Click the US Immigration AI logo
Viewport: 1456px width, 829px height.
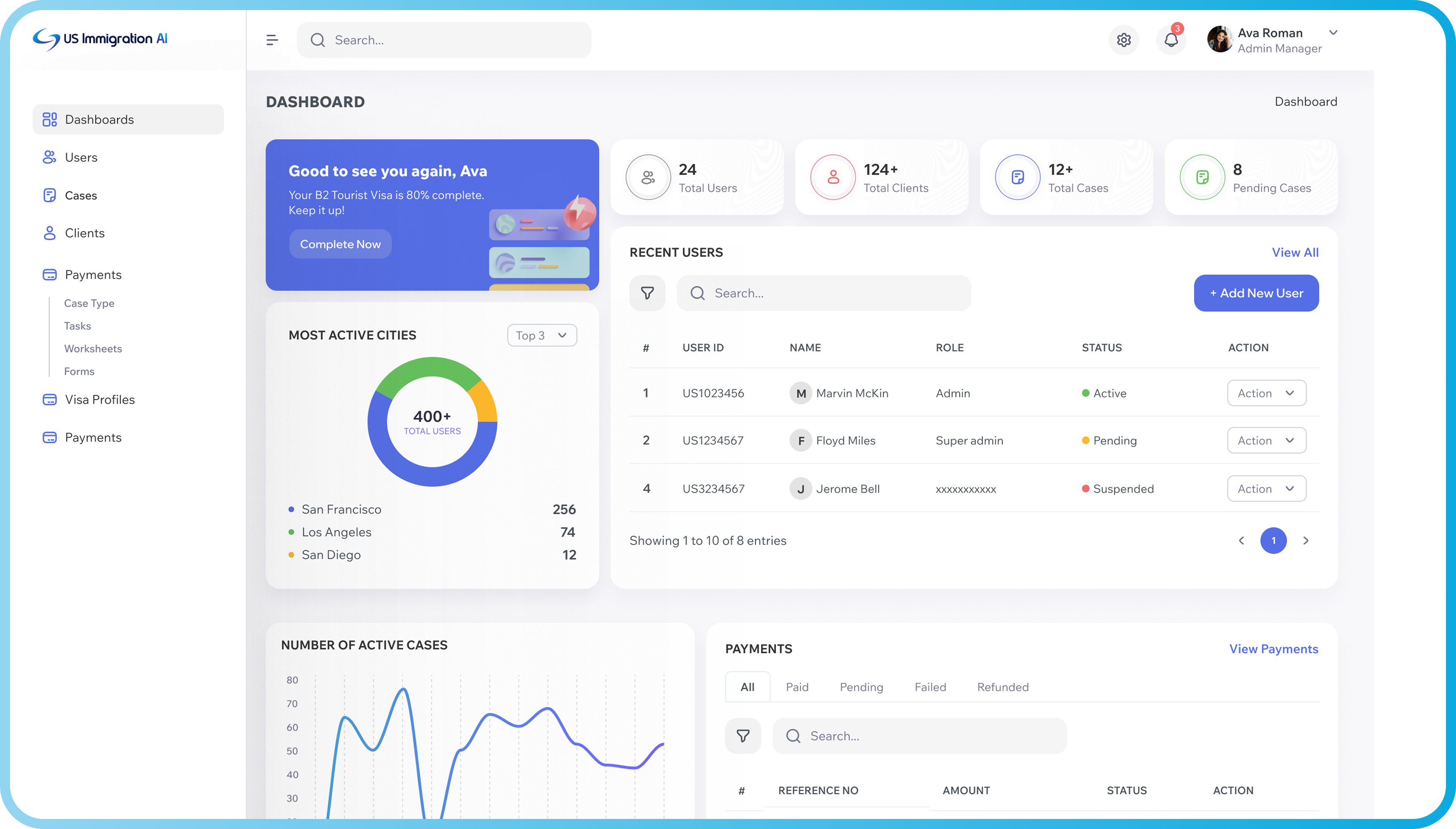100,39
